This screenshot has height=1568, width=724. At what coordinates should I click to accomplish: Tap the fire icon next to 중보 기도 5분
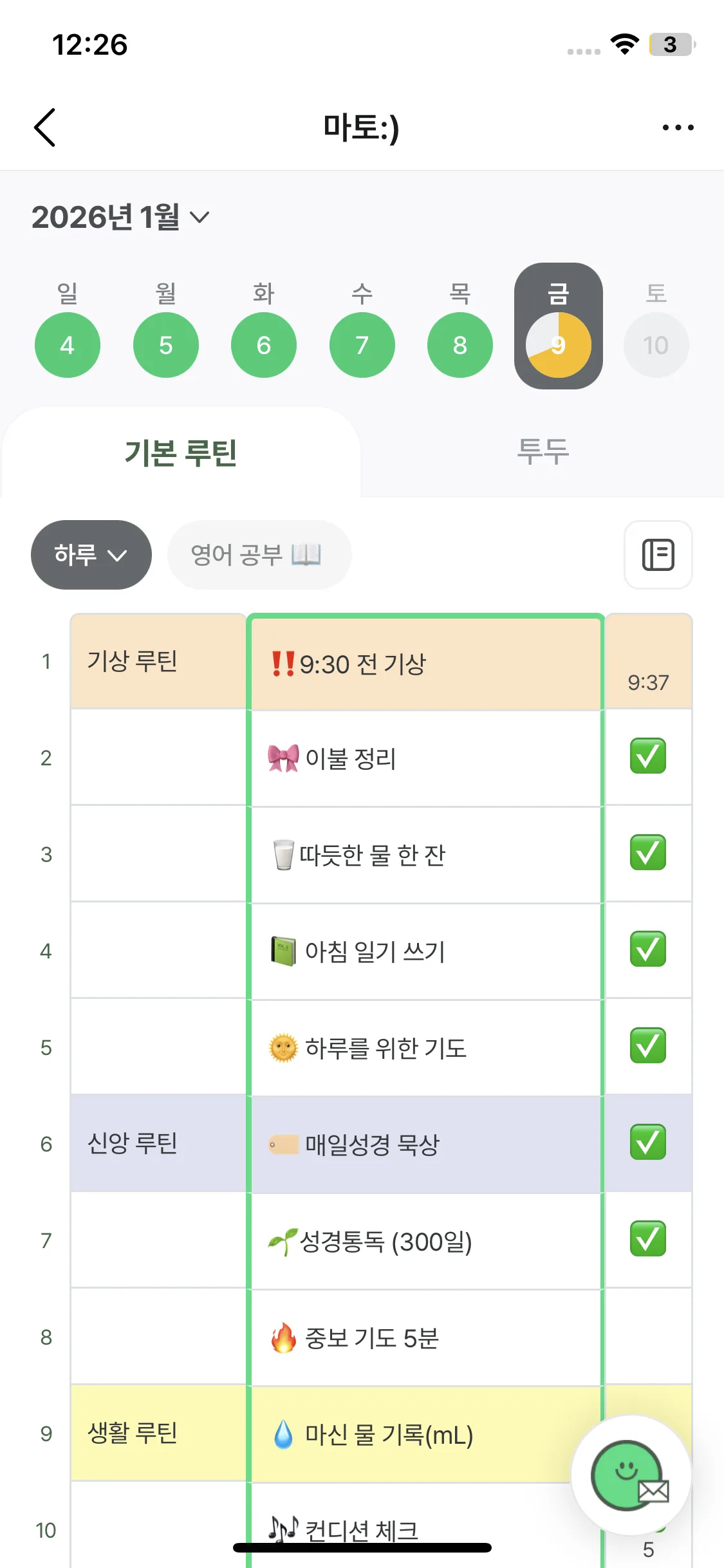[x=283, y=1338]
